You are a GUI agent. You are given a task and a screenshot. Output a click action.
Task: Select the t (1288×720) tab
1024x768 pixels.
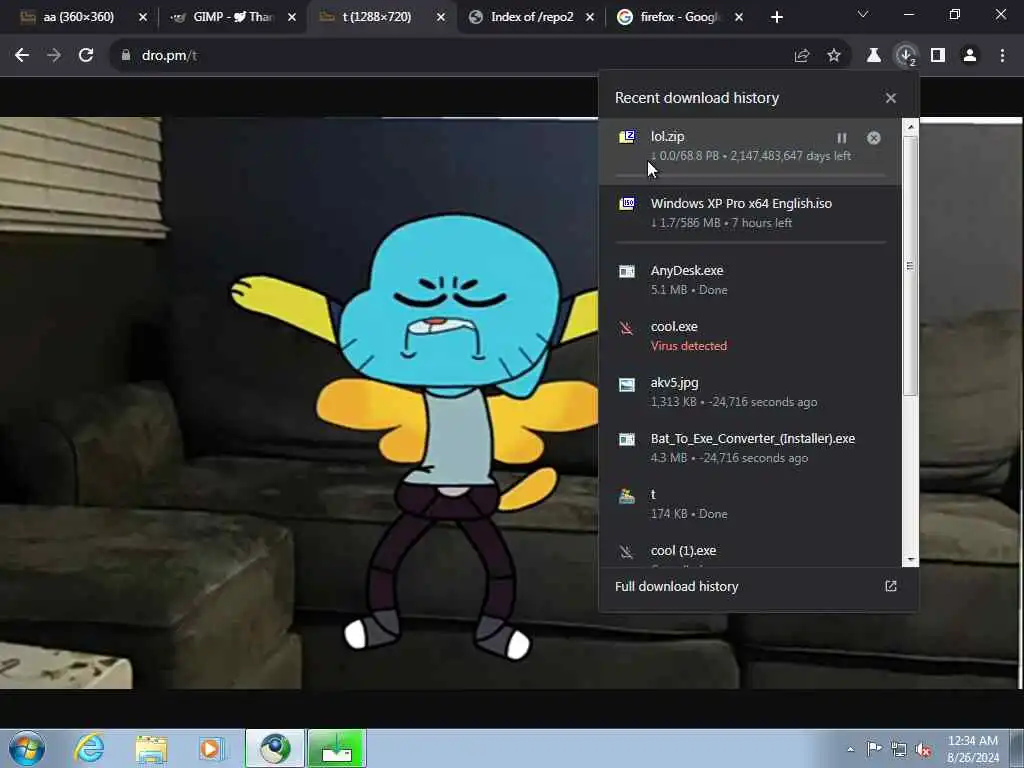coord(377,17)
